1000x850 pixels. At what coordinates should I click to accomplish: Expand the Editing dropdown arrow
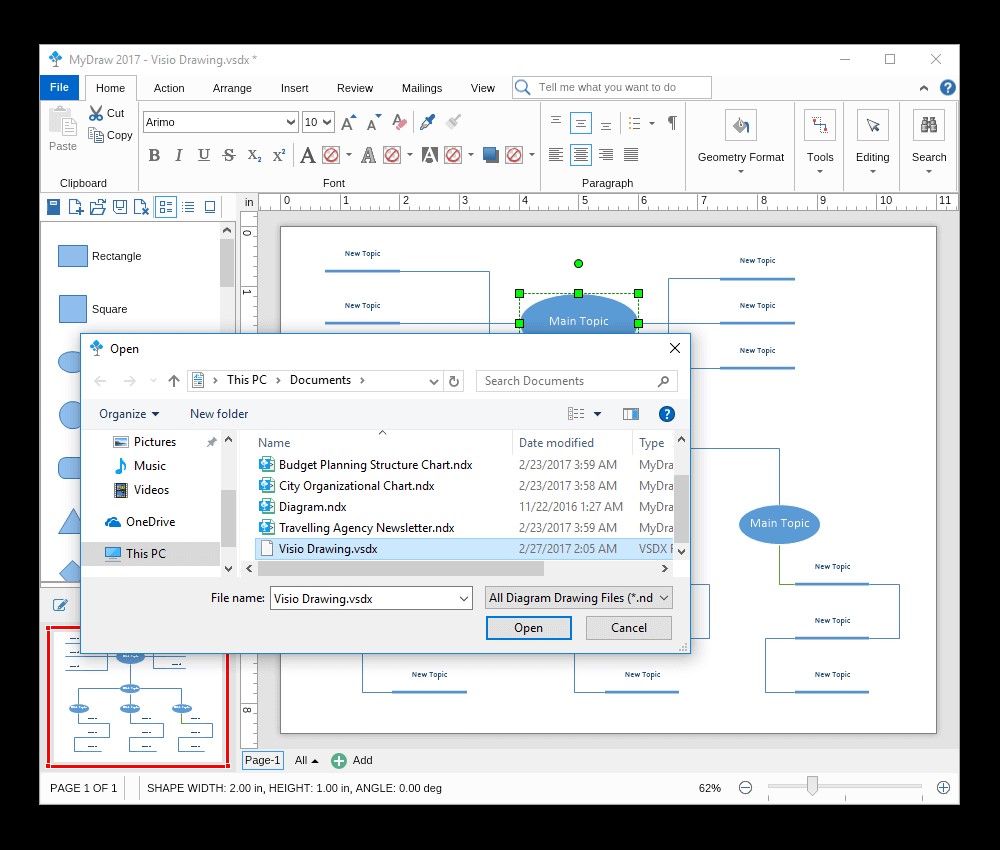coord(872,172)
